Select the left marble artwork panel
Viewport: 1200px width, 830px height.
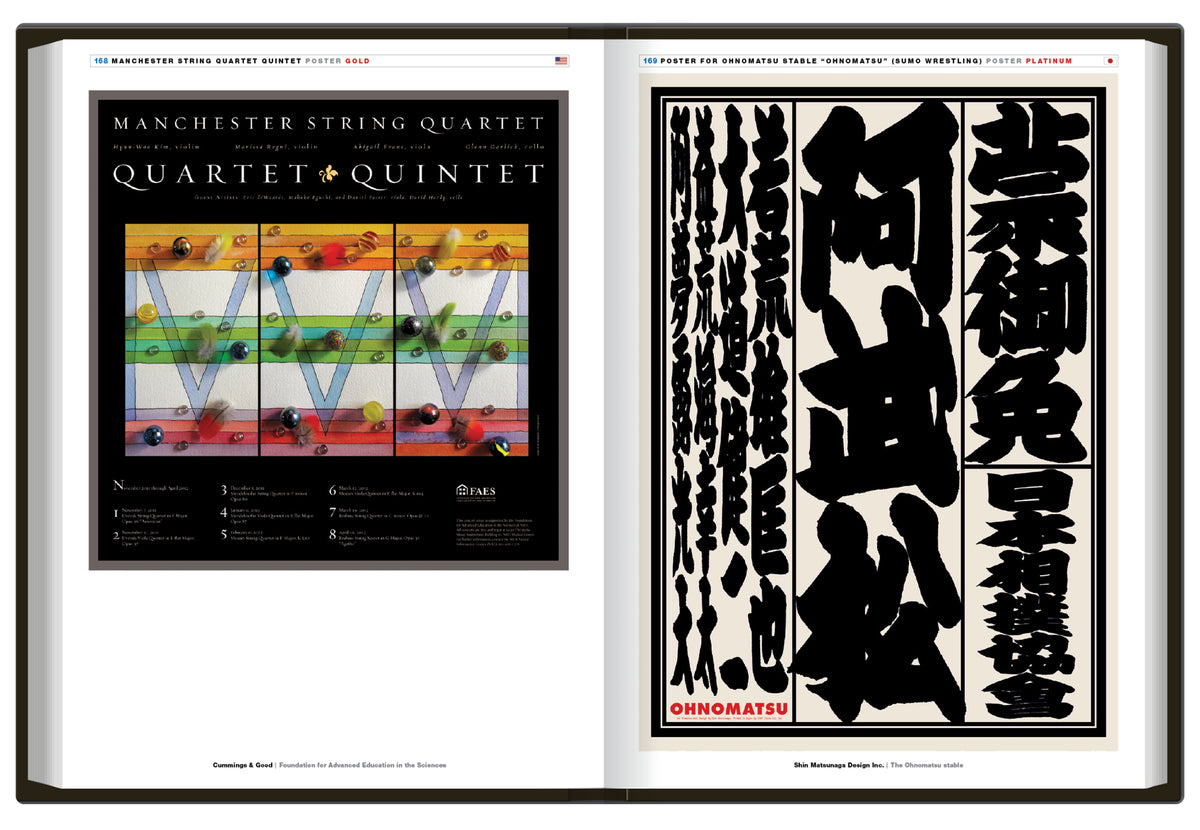(192, 340)
